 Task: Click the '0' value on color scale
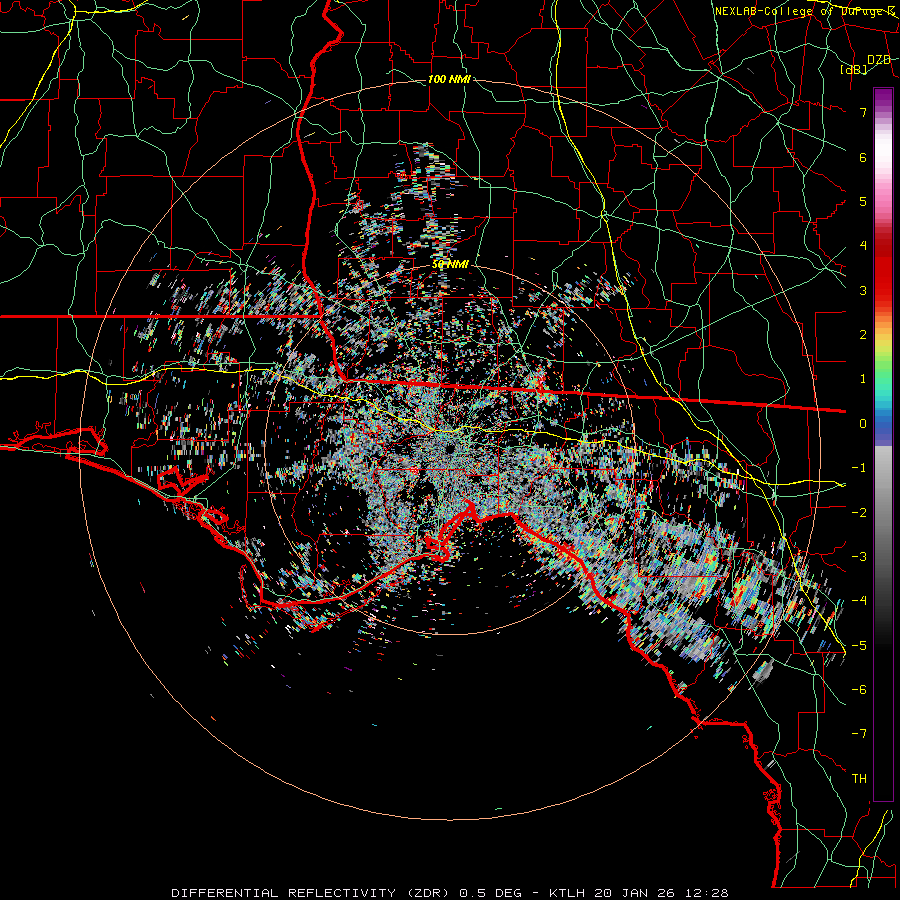863,424
